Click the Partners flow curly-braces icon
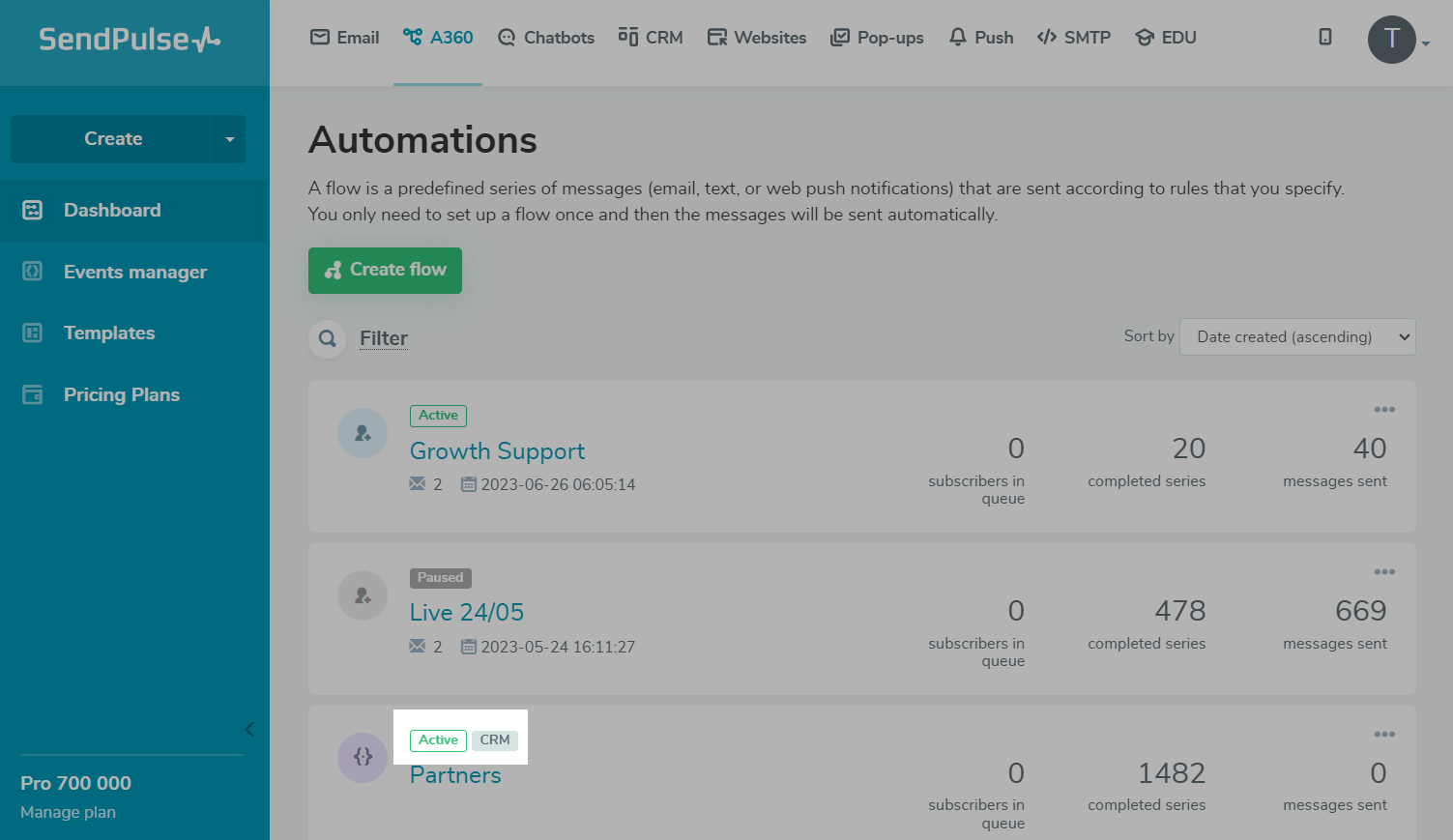Image resolution: width=1453 pixels, height=840 pixels. 363,758
